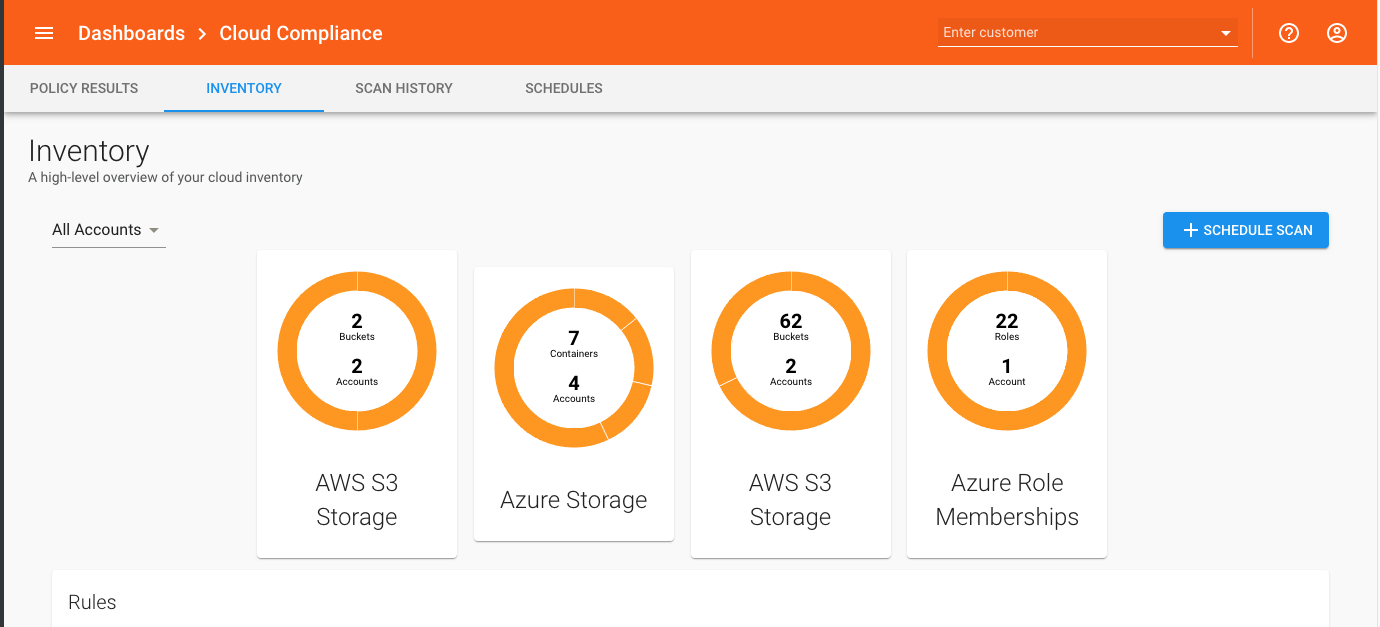1380x627 pixels.
Task: Click the high-level overview subtitle text
Action: (x=165, y=177)
